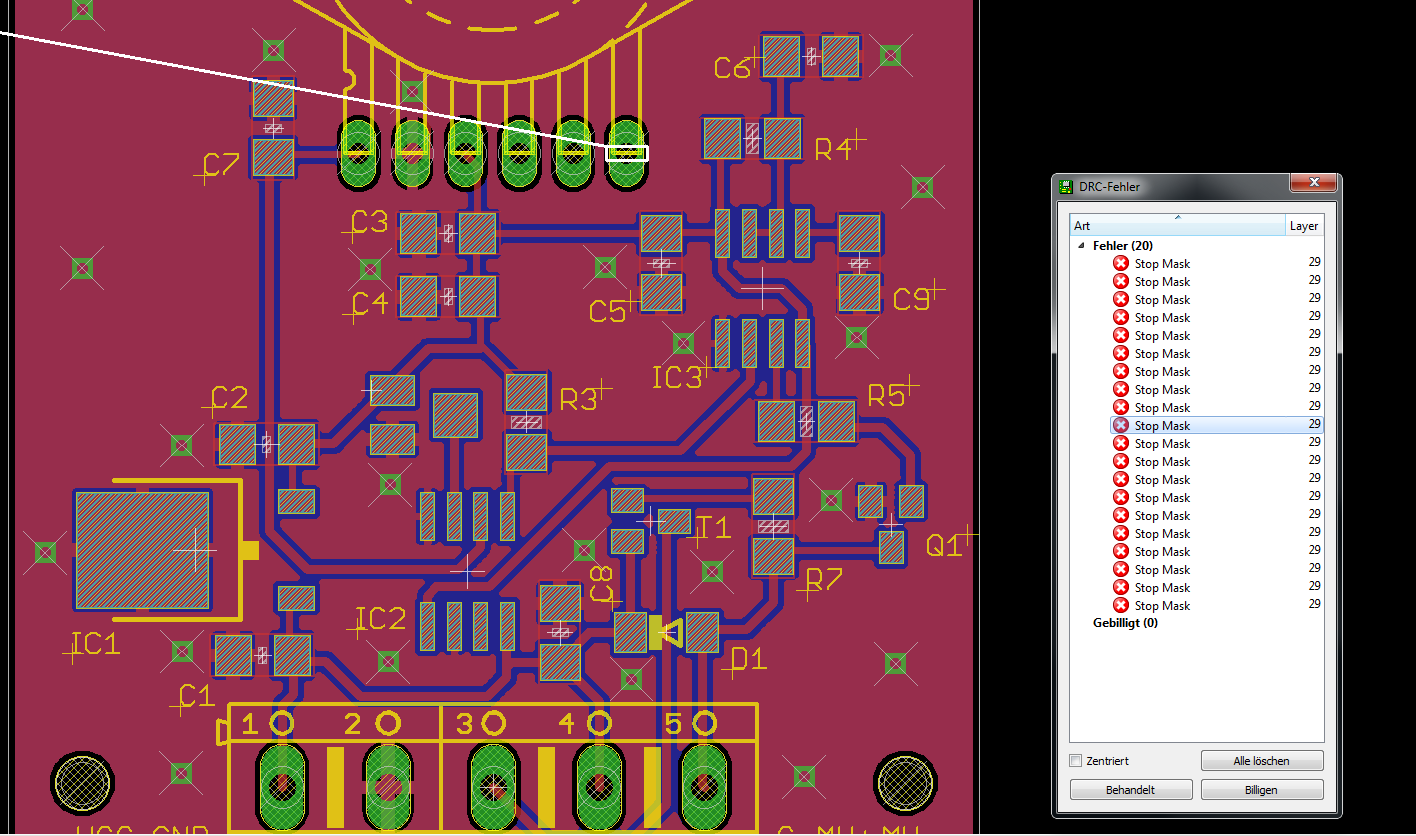Click the bottom-right mounting hole
The height and width of the screenshot is (836, 1416).
coord(906,783)
